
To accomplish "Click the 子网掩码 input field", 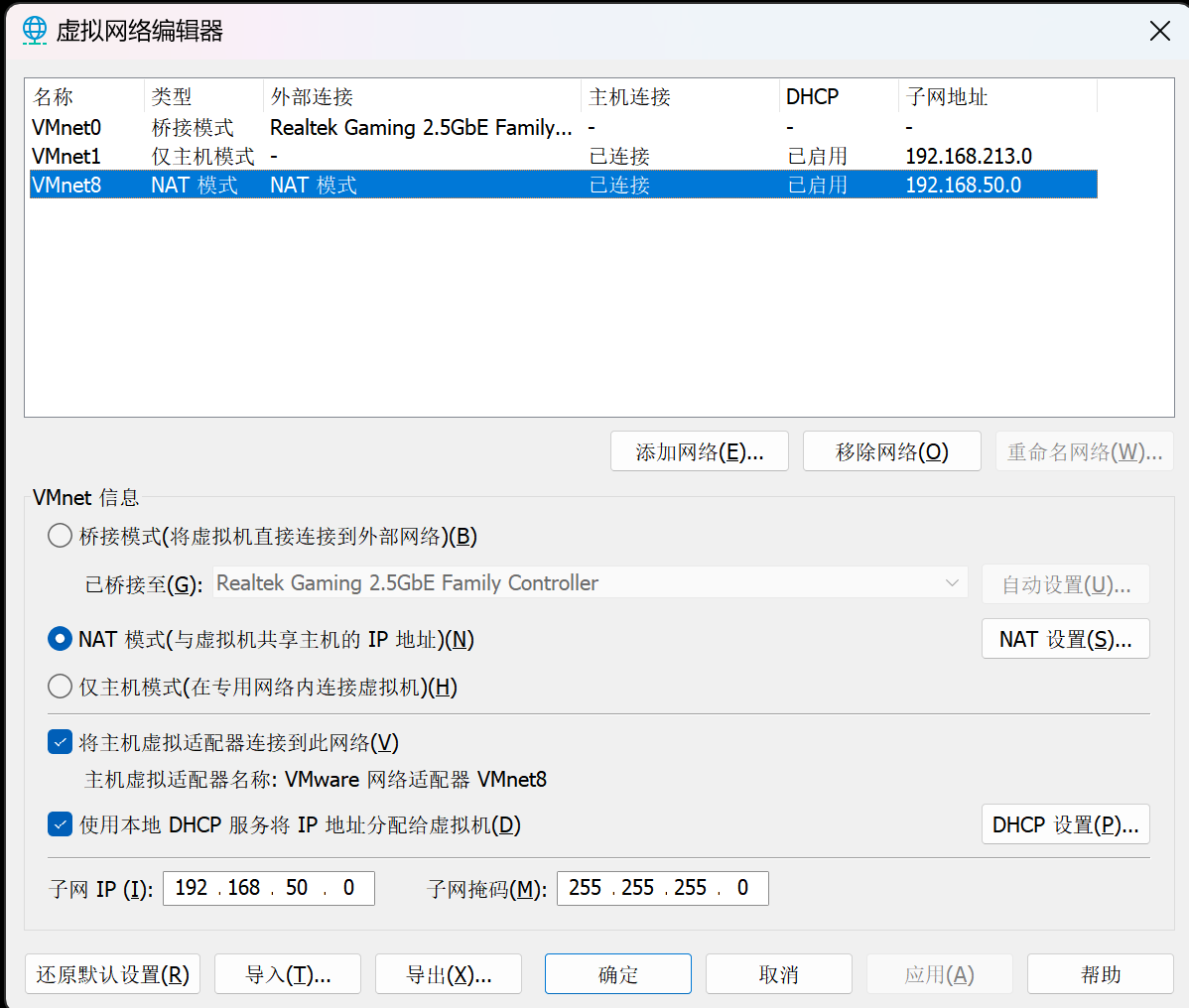I will click(x=662, y=888).
